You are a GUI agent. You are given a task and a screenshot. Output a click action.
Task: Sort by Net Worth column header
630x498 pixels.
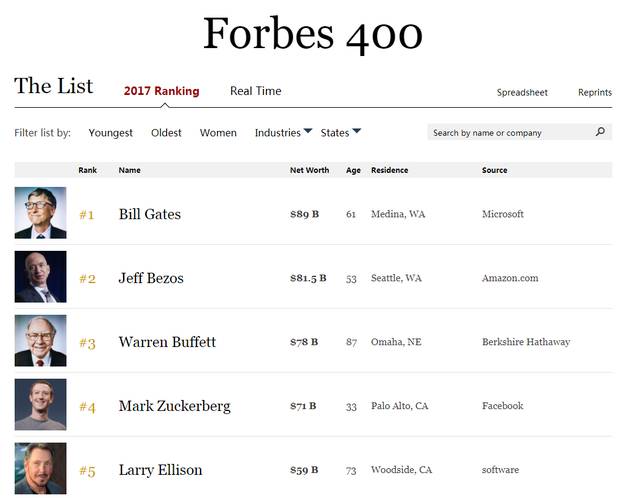309,170
